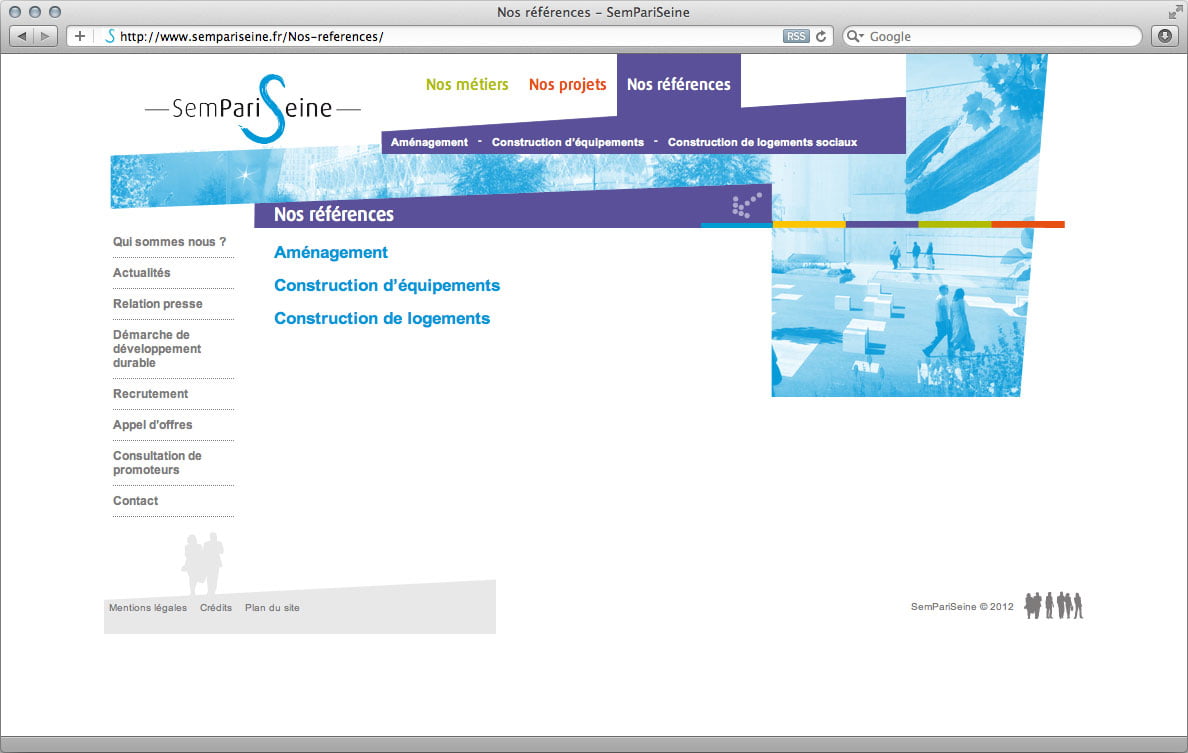Open Appel d'offres in the sidebar

pos(152,425)
